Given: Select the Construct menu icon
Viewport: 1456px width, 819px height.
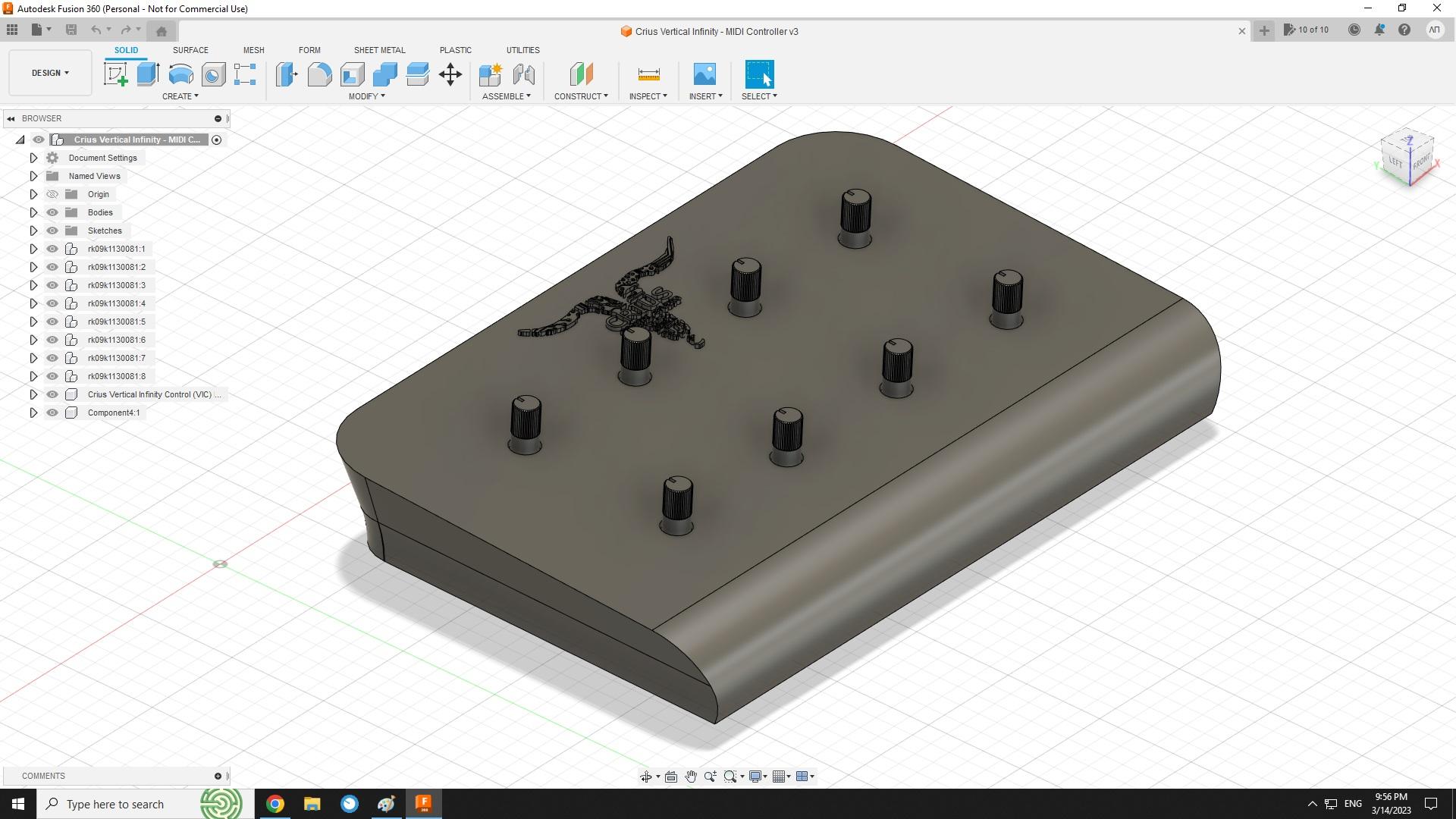Looking at the screenshot, I should point(579,74).
